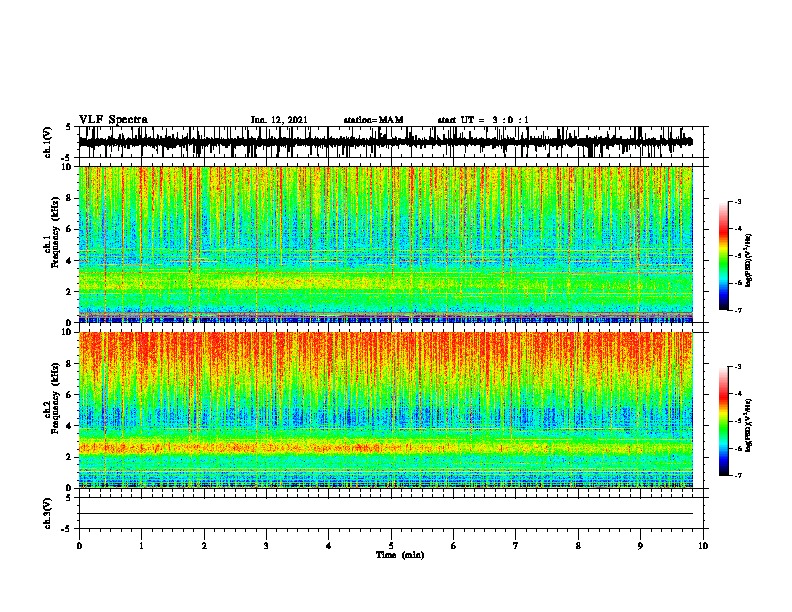The width and height of the screenshot is (792, 612).
Task: Click the "station=MAM" label
Action: point(373,120)
